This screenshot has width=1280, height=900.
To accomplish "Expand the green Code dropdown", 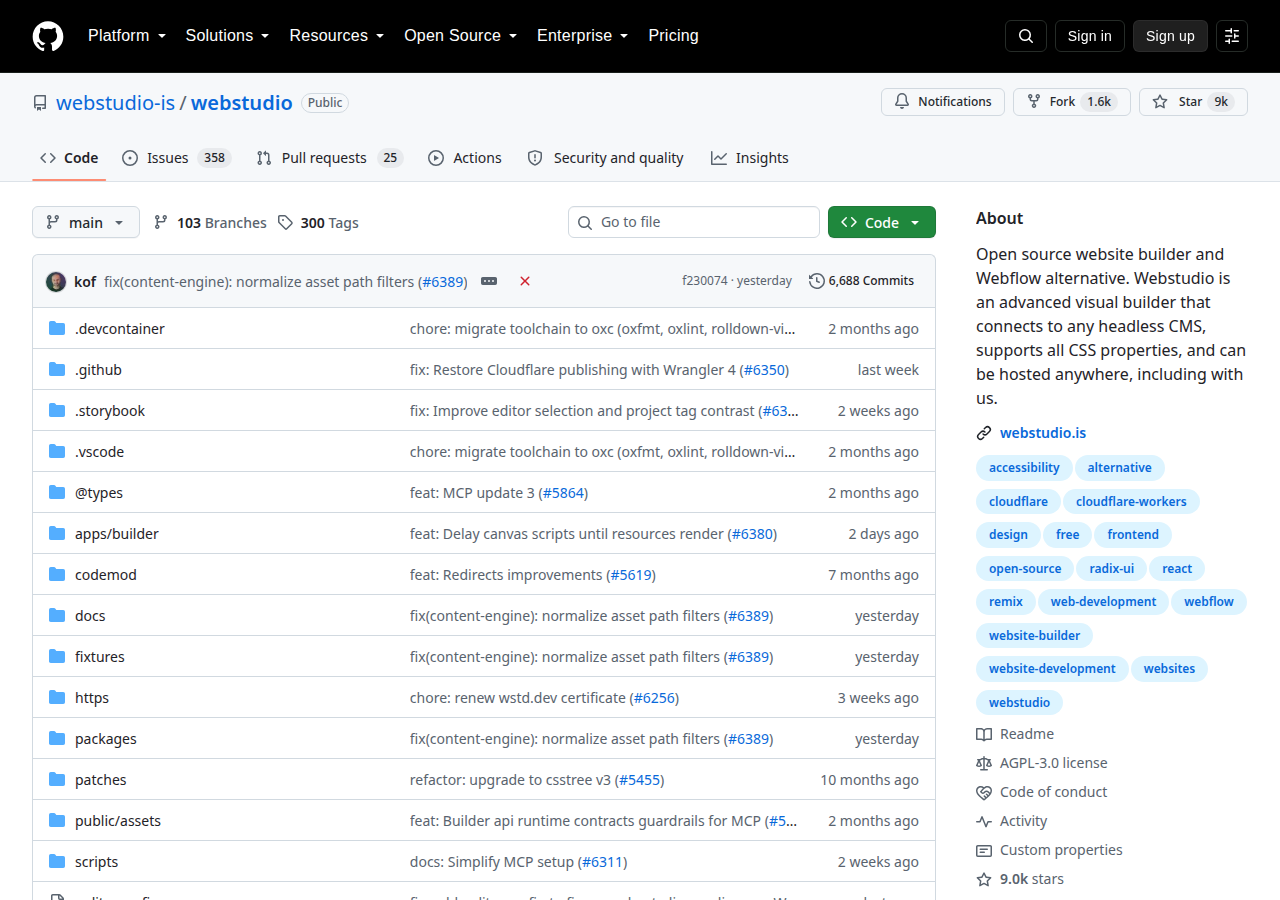I will click(x=882, y=222).
